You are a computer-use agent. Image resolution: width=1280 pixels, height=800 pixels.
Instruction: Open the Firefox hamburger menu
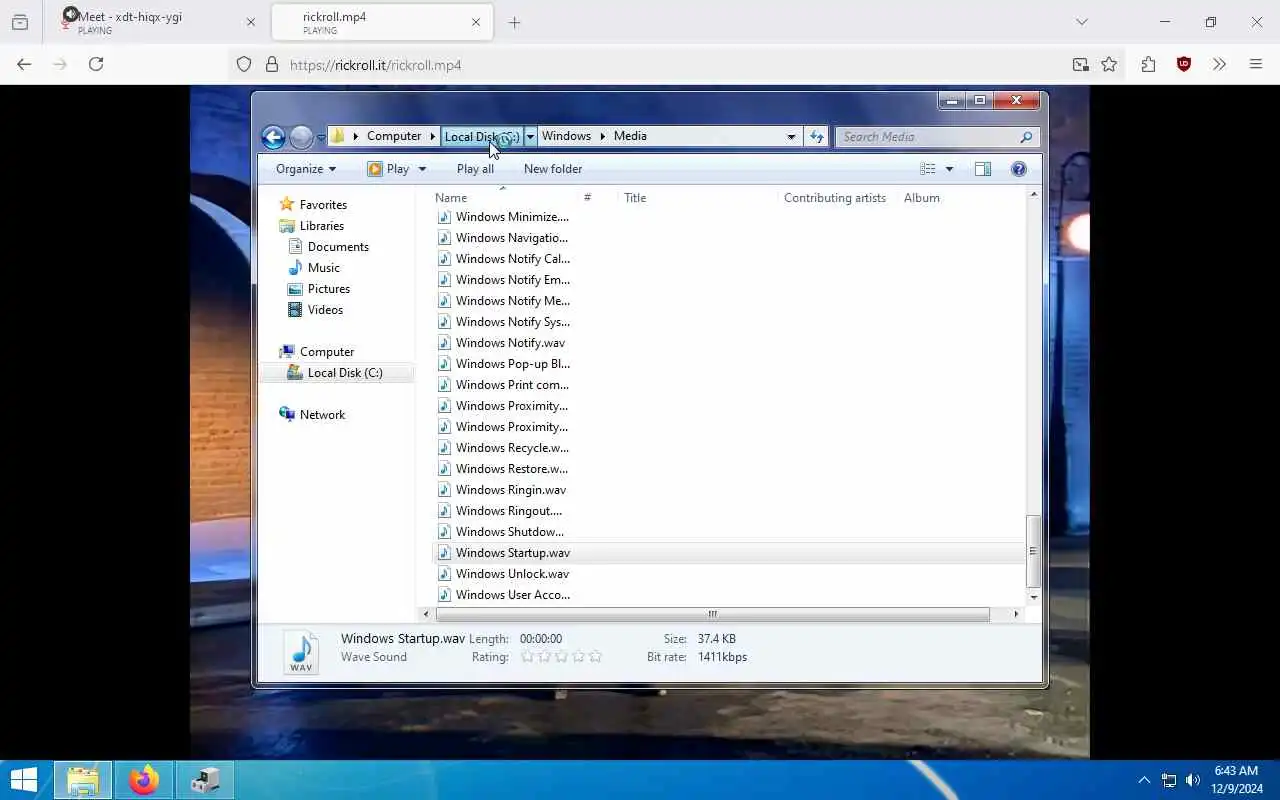tap(1256, 64)
